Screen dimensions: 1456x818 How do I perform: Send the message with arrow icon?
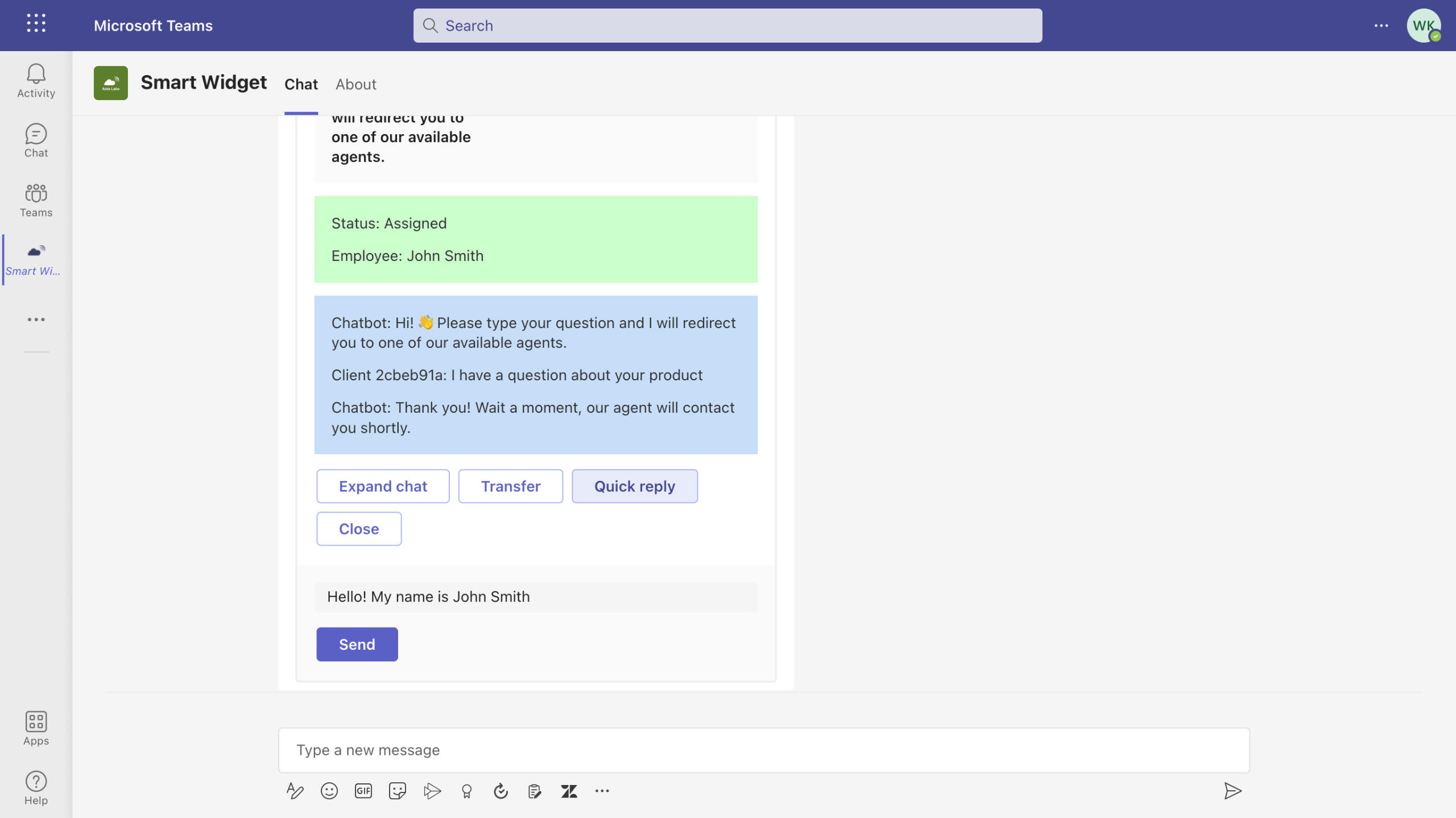[x=1232, y=791]
